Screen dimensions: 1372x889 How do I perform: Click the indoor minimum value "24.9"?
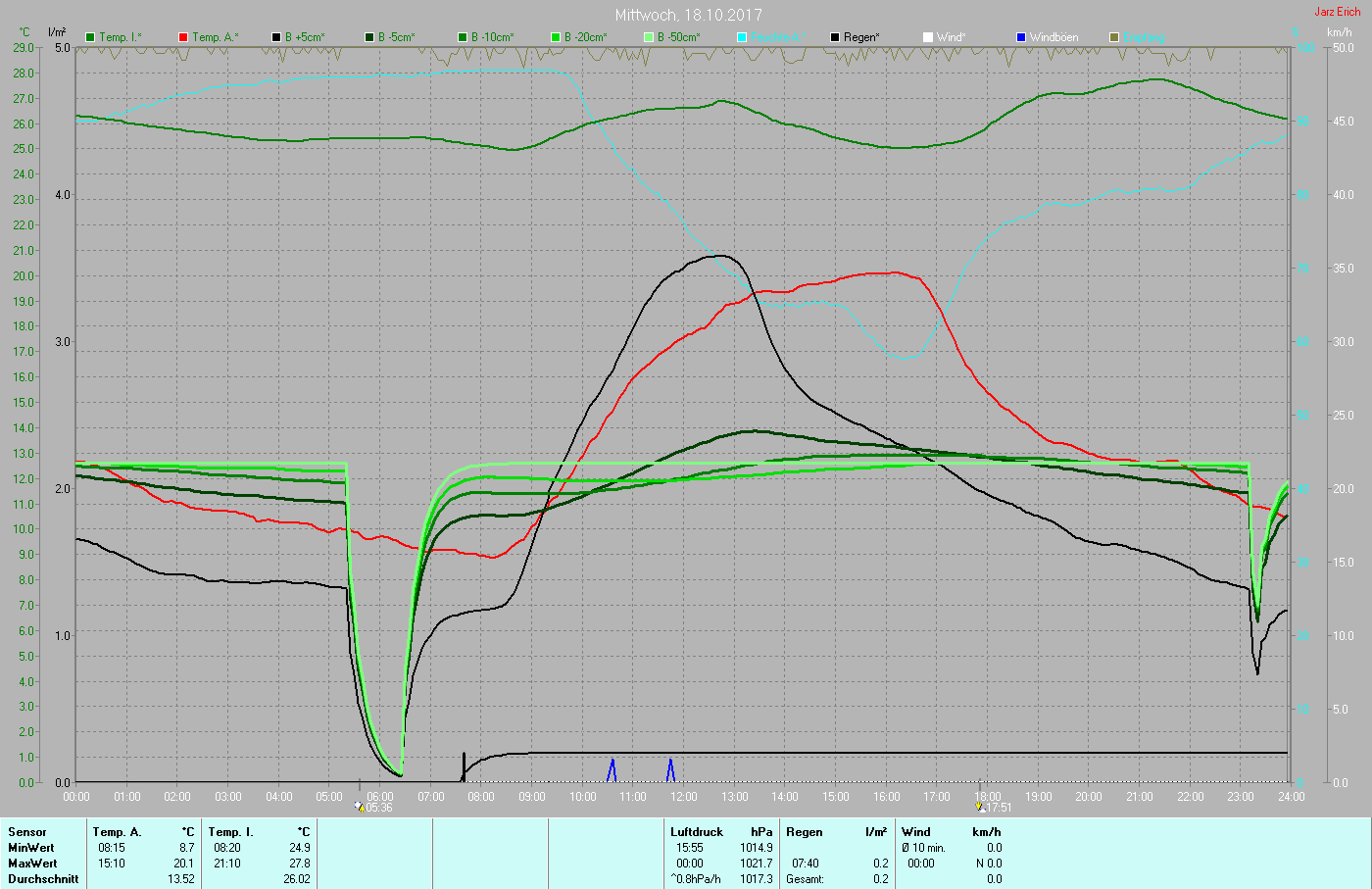pos(299,848)
